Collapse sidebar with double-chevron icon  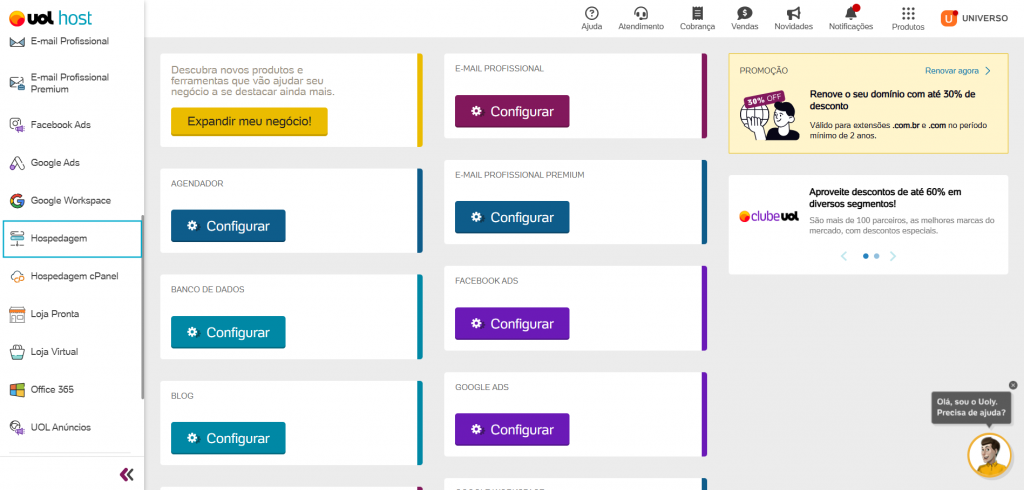[127, 474]
